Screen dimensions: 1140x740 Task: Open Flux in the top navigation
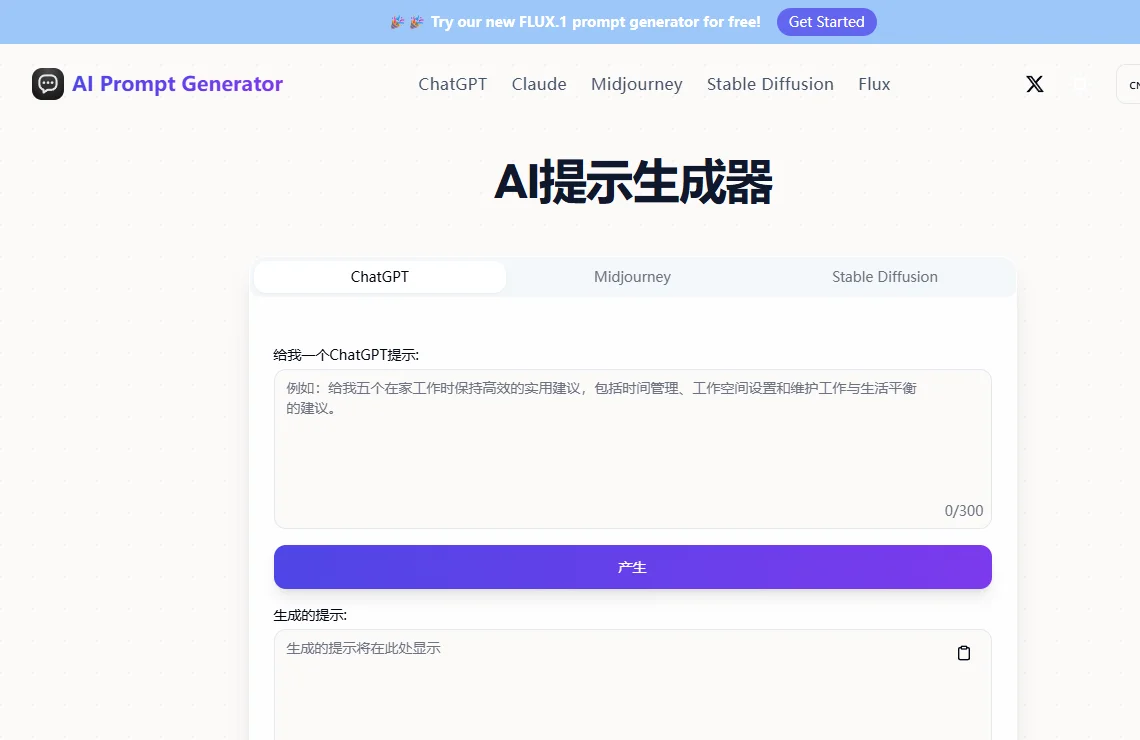pos(874,84)
